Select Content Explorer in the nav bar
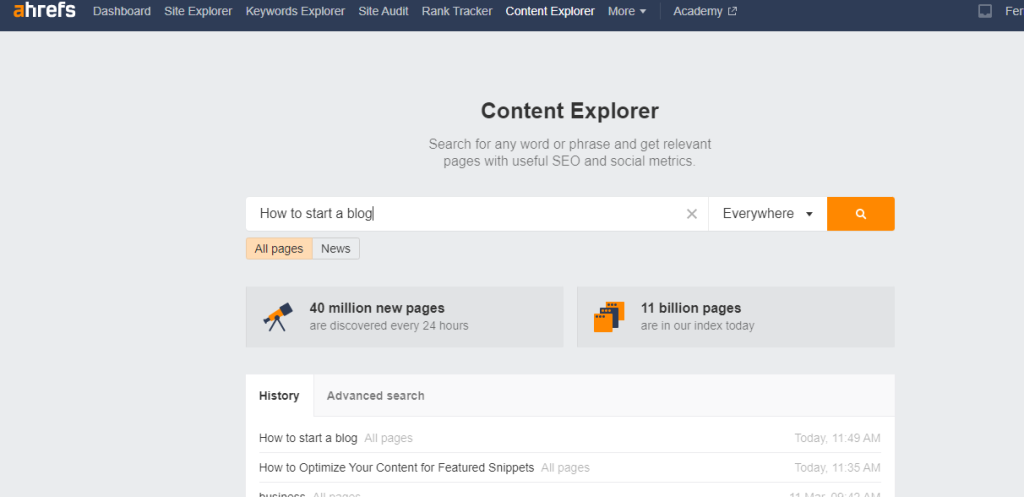Screen dimensions: 1024x497 tap(550, 11)
